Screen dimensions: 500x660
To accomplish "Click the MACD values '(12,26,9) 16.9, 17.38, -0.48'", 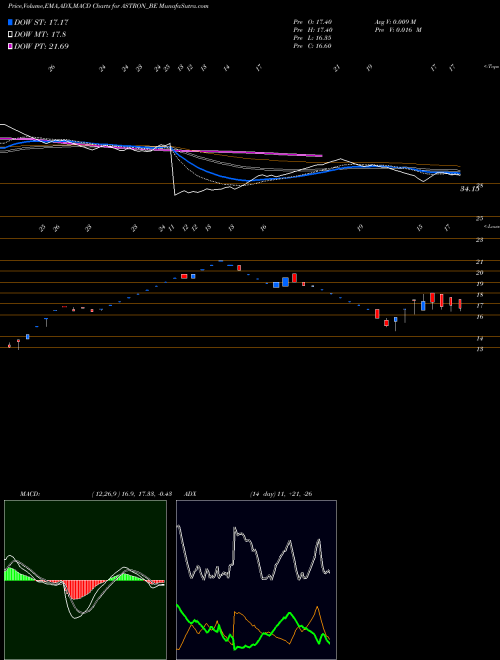I will (131, 494).
